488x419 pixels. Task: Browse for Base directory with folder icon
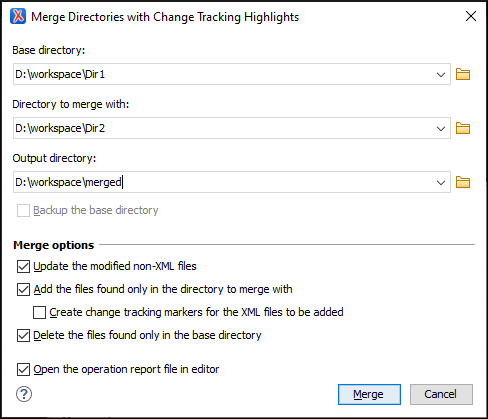(x=463, y=74)
